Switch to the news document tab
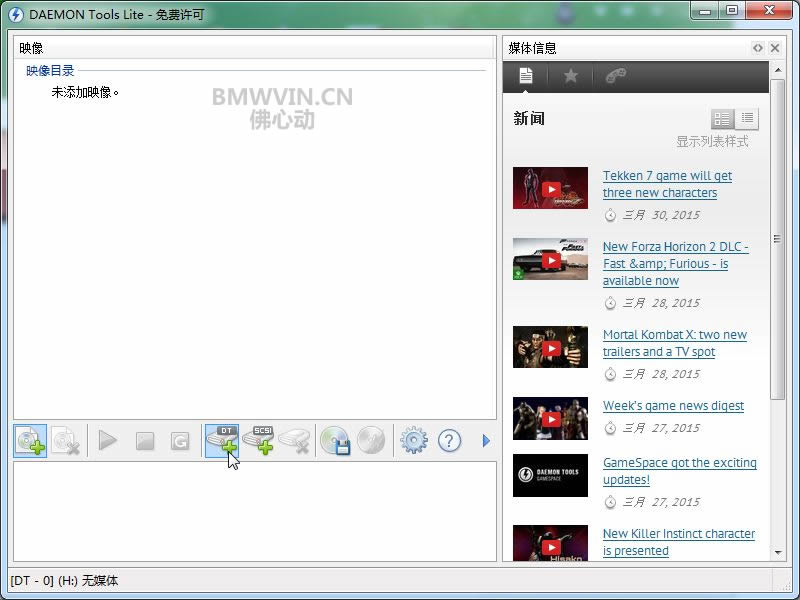Viewport: 800px width, 600px height. click(526, 76)
